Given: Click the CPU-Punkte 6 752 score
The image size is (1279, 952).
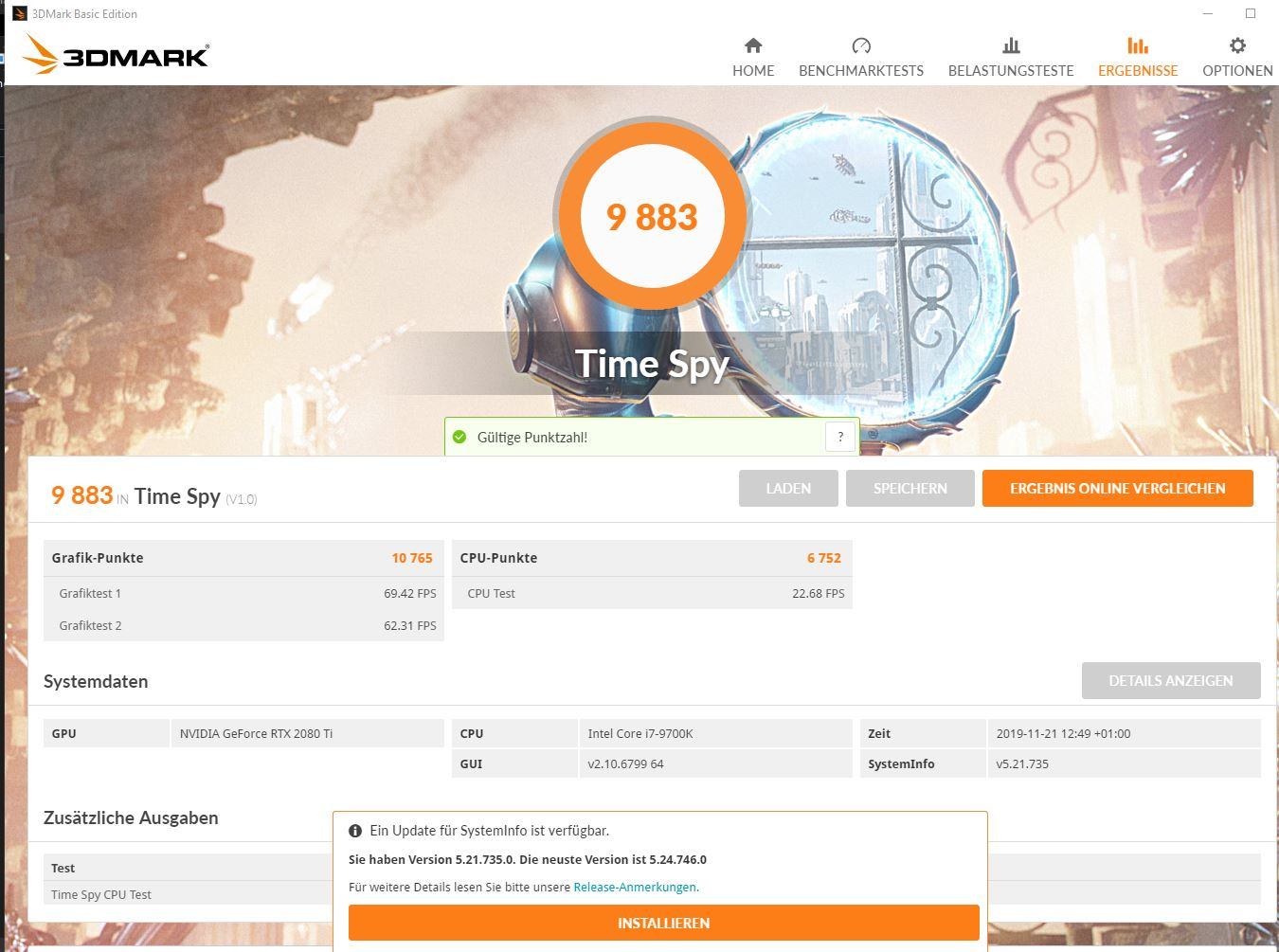Looking at the screenshot, I should pos(824,558).
